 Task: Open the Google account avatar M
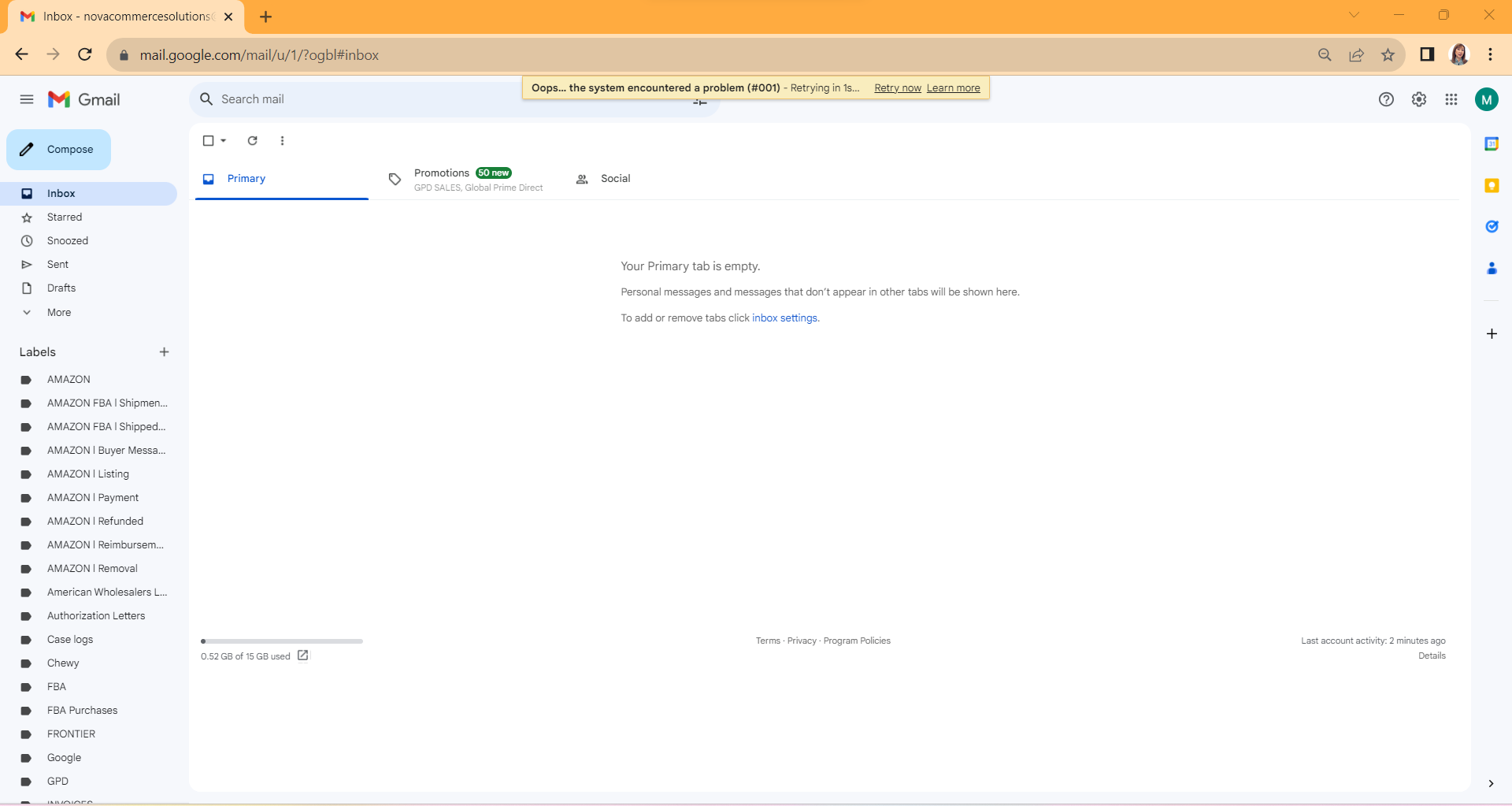(1487, 99)
